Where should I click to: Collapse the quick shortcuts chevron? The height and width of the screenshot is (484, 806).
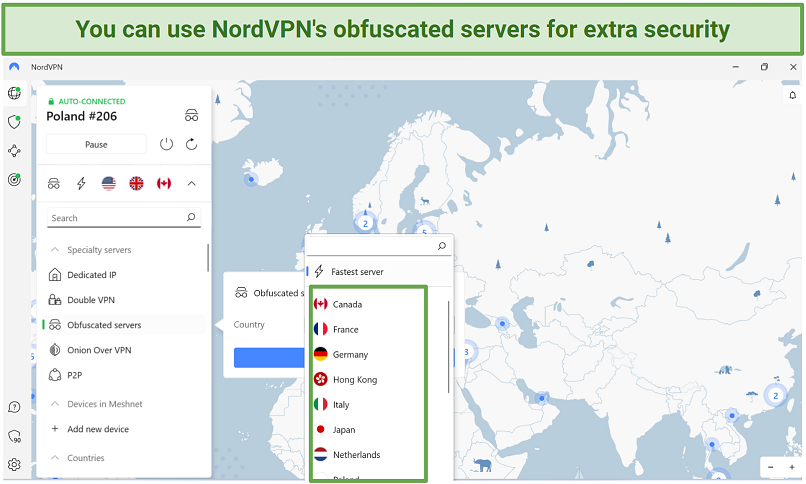coord(192,183)
